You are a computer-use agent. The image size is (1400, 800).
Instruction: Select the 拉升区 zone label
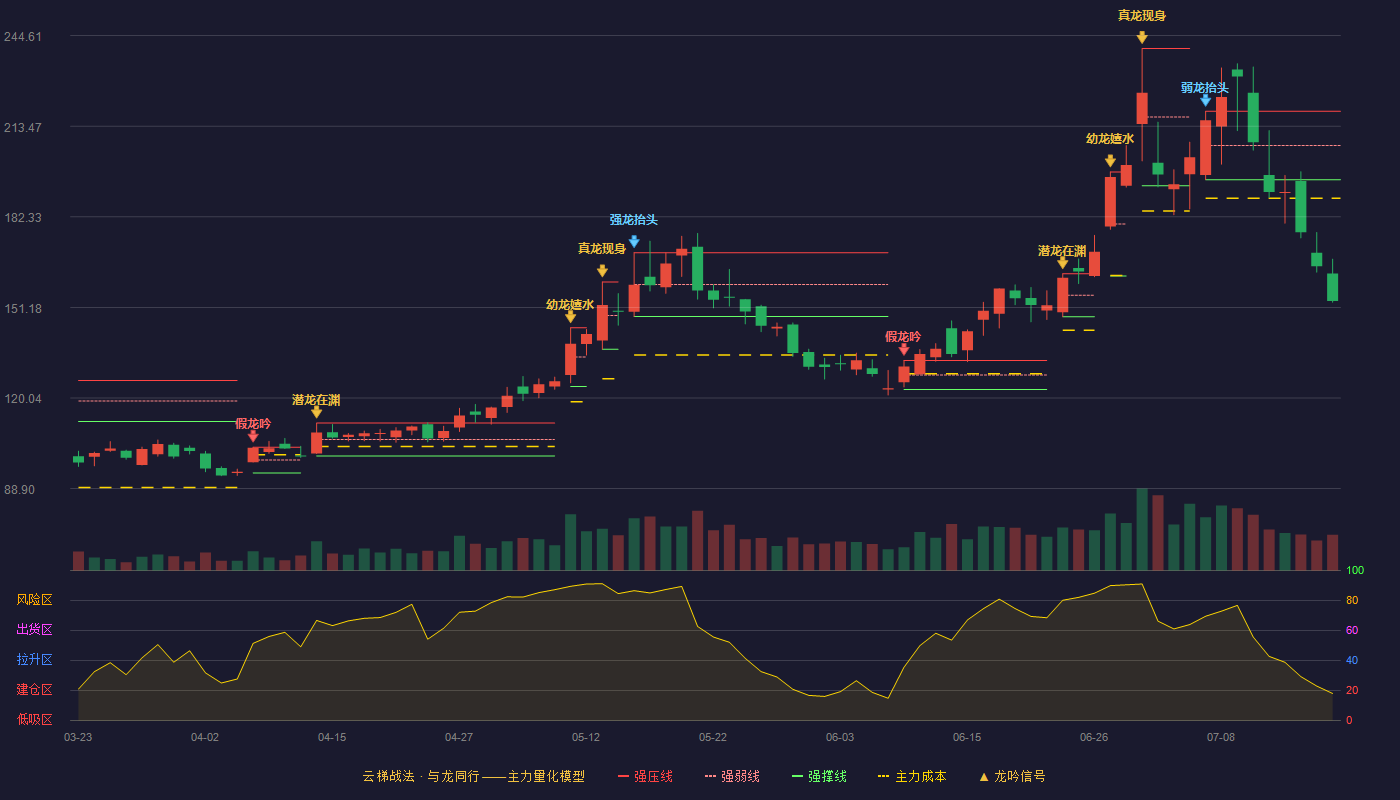[x=34, y=660]
